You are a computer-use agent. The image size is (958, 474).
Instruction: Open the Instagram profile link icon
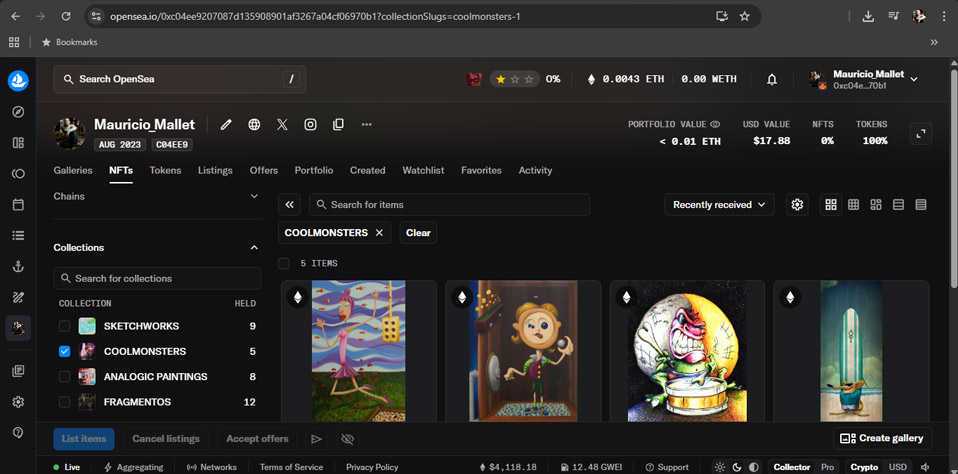point(311,125)
